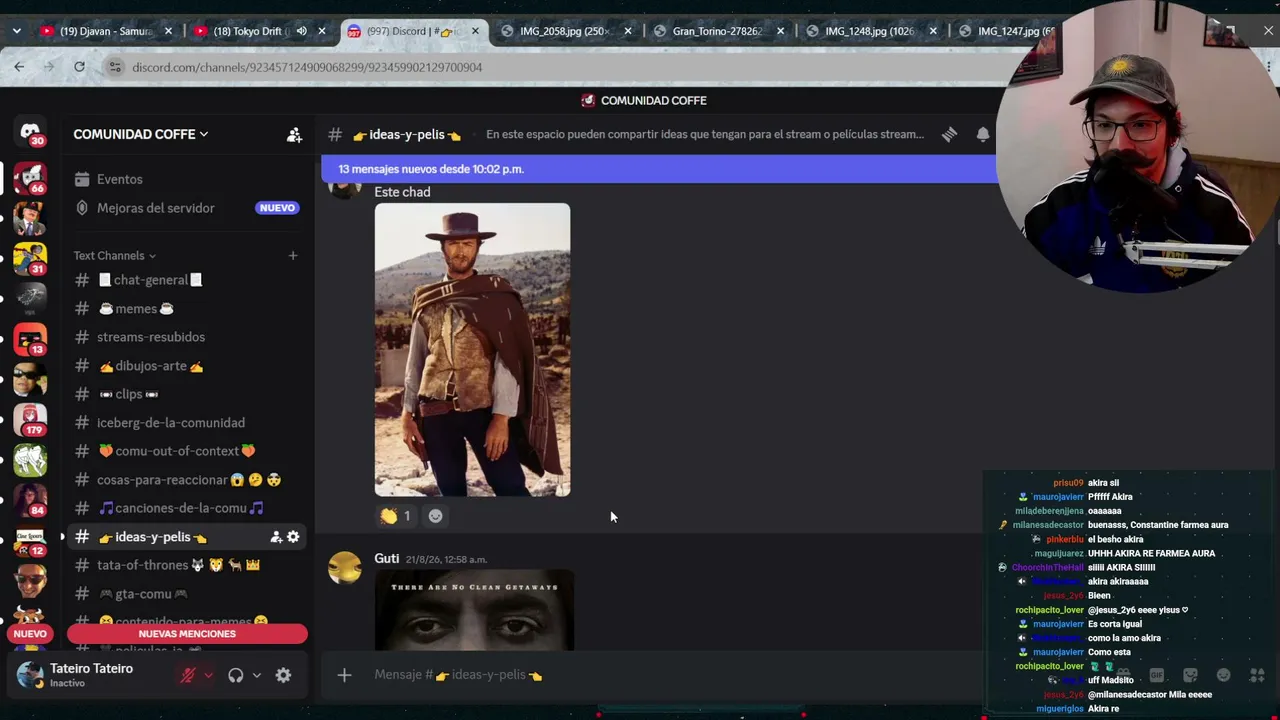Screen dimensions: 1280x720
Task: Create invite for ideas-y-pelis channel
Action: [275, 537]
